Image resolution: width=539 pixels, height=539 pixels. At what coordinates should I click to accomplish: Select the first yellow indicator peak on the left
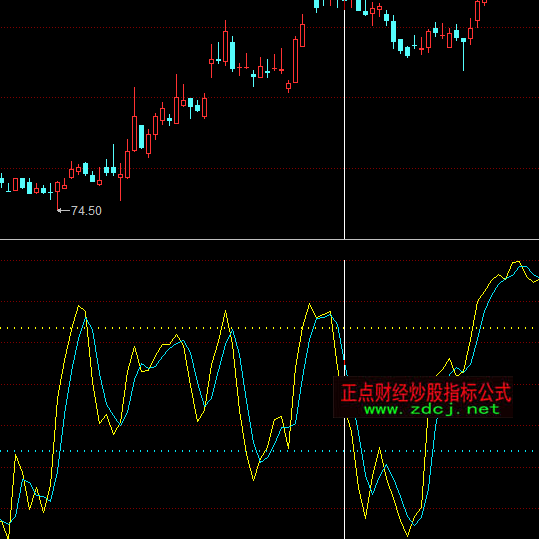pos(79,307)
